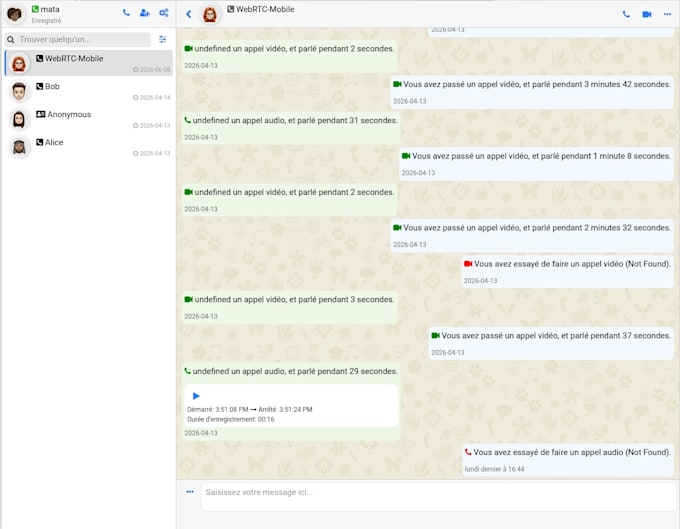Click the red camera icon on failed video call
This screenshot has width=680, height=529.
click(x=468, y=264)
